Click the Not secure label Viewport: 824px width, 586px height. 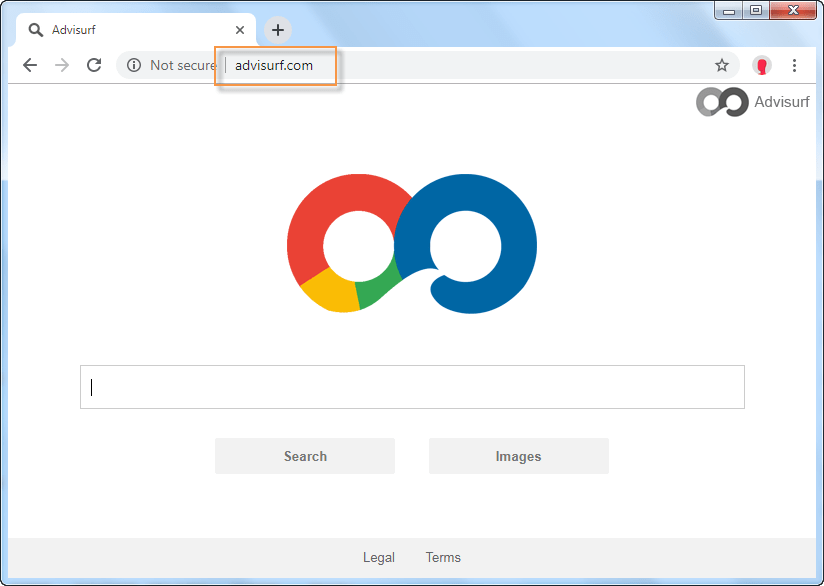point(183,65)
